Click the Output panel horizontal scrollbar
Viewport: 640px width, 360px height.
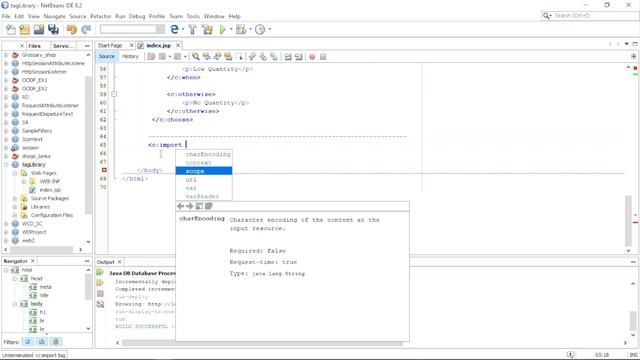[x=262, y=343]
